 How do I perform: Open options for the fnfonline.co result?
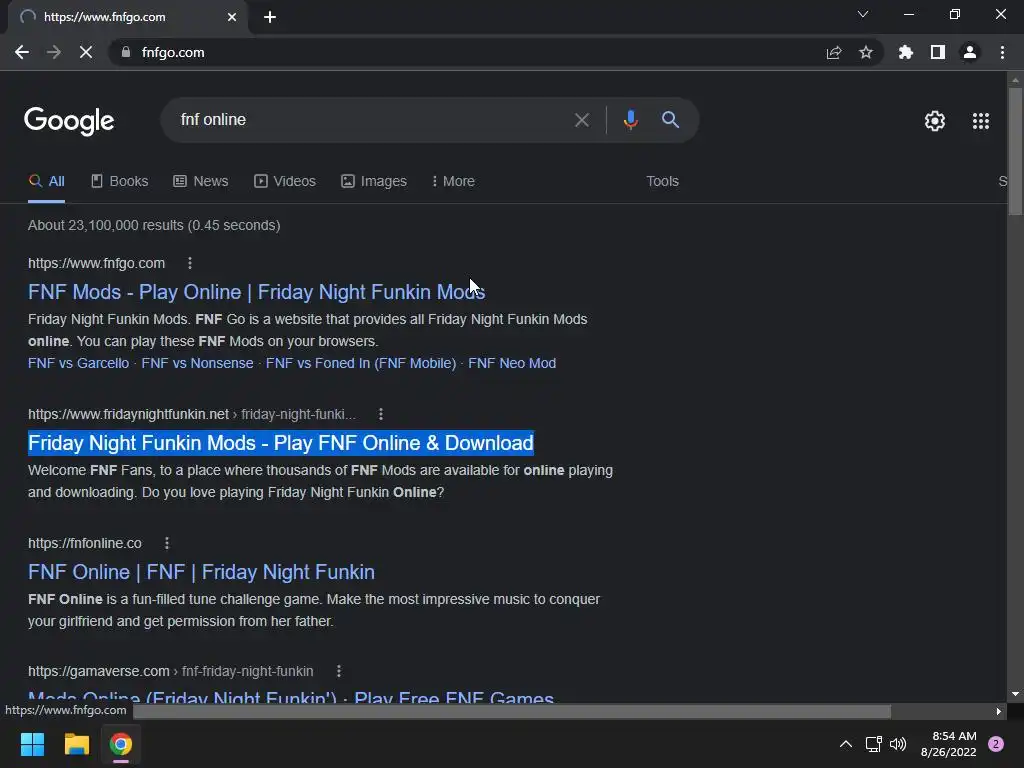pos(167,543)
